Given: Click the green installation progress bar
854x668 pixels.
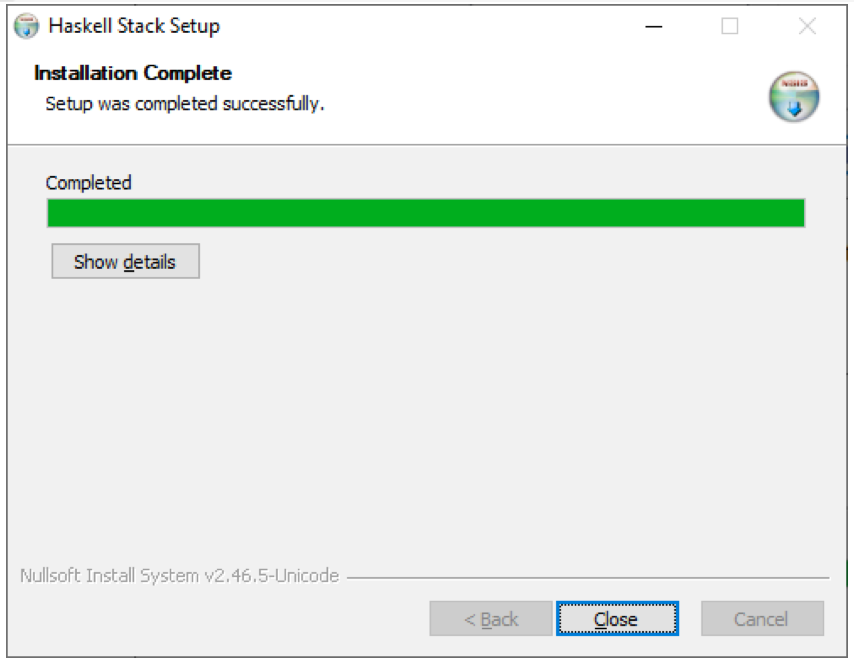Looking at the screenshot, I should click(x=426, y=212).
